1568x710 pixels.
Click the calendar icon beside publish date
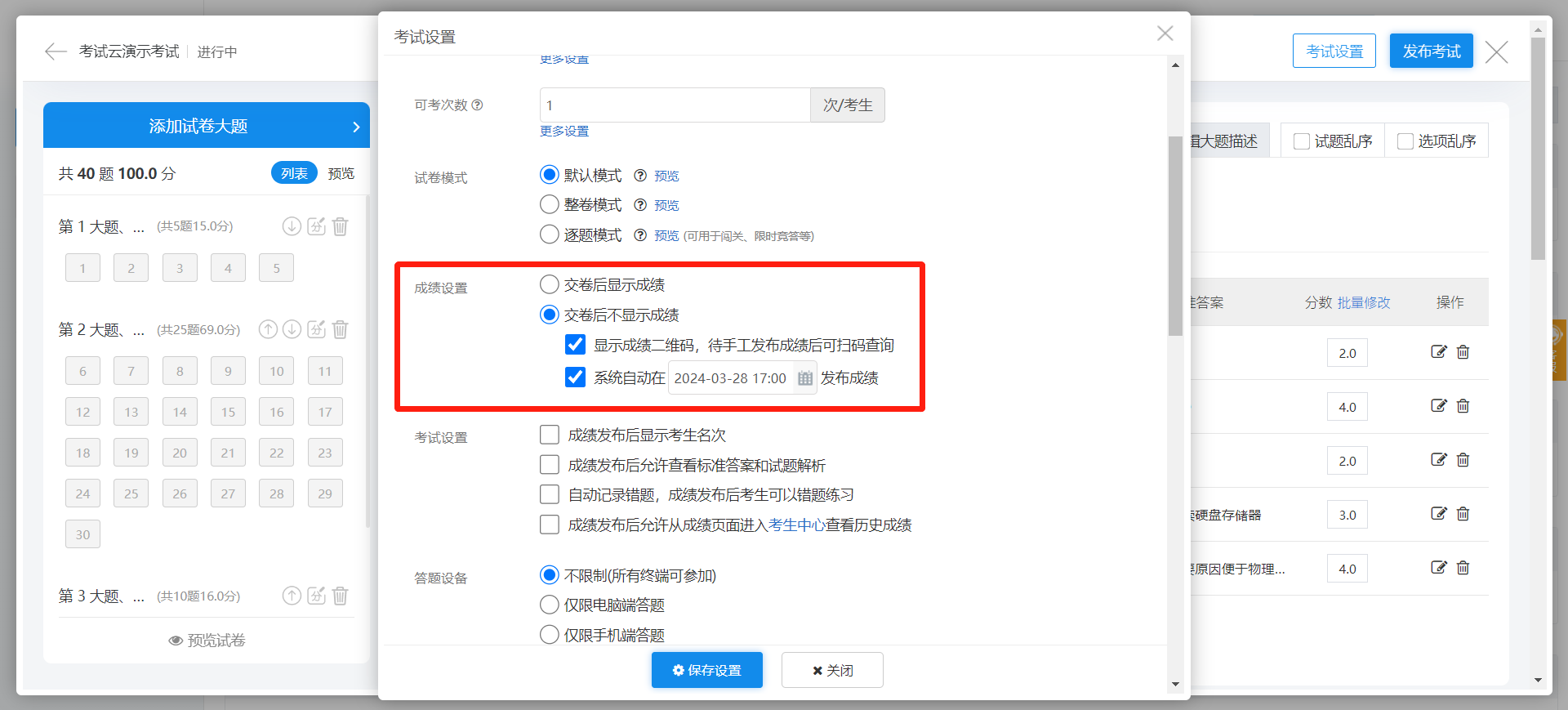(805, 378)
